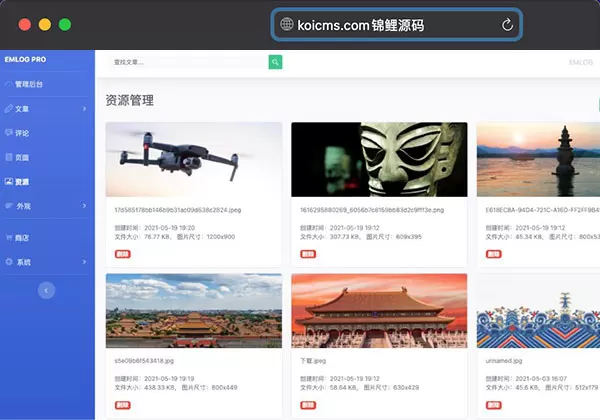Expand the 系统 submenu chevron
This screenshot has width=600, height=420.
click(84, 262)
